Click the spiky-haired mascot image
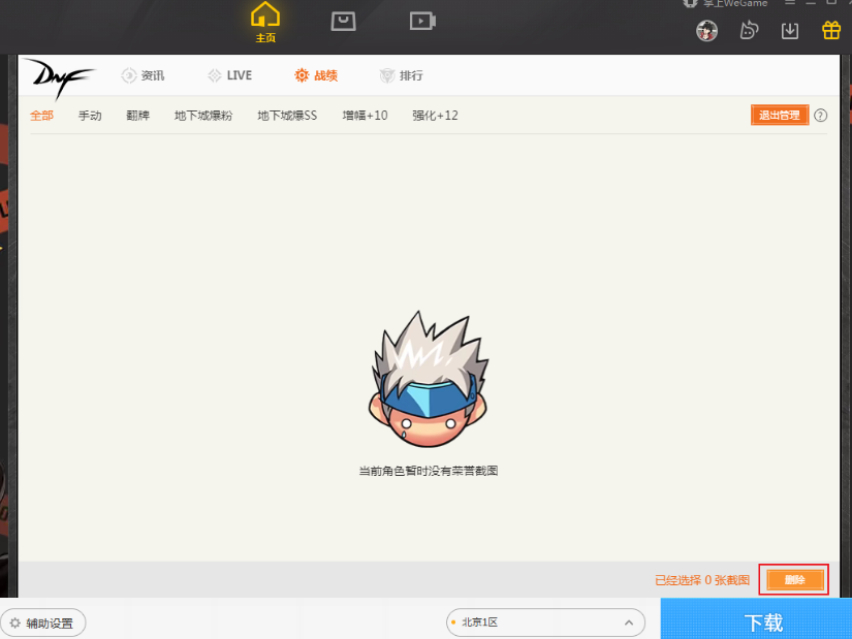The height and width of the screenshot is (639, 852). (429, 379)
